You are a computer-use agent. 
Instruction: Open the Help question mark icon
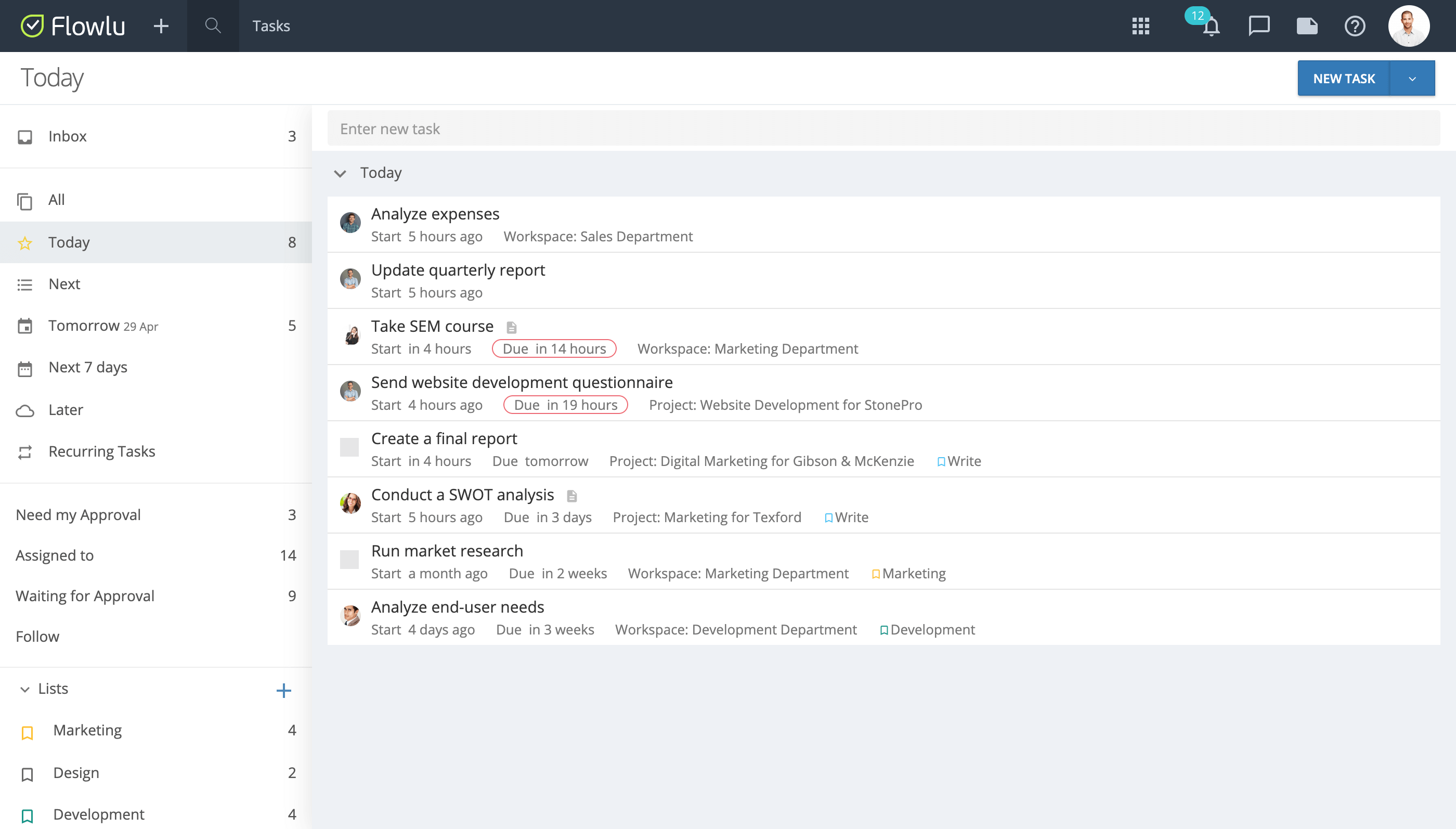point(1355,26)
